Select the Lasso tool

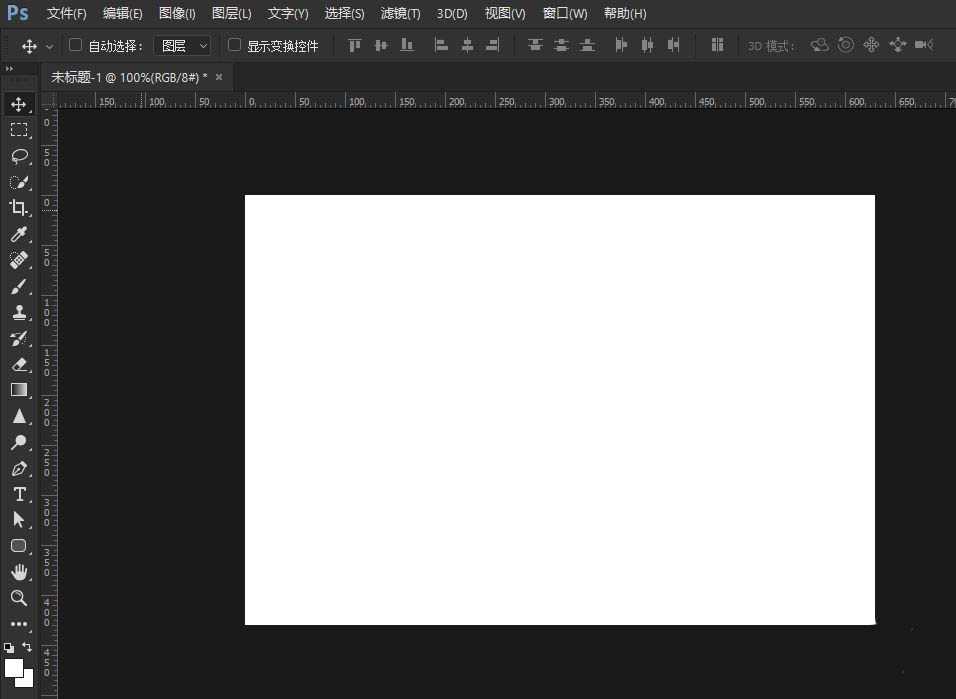pyautogui.click(x=19, y=156)
